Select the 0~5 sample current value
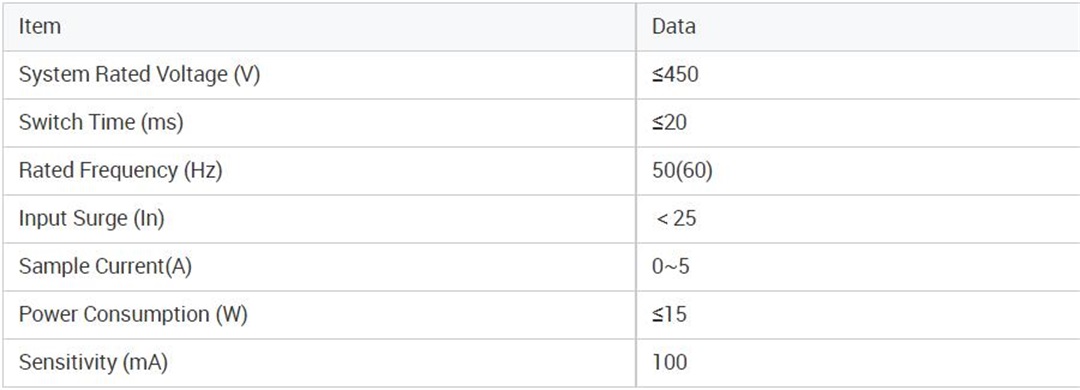The height and width of the screenshot is (390, 1080). coord(671,267)
